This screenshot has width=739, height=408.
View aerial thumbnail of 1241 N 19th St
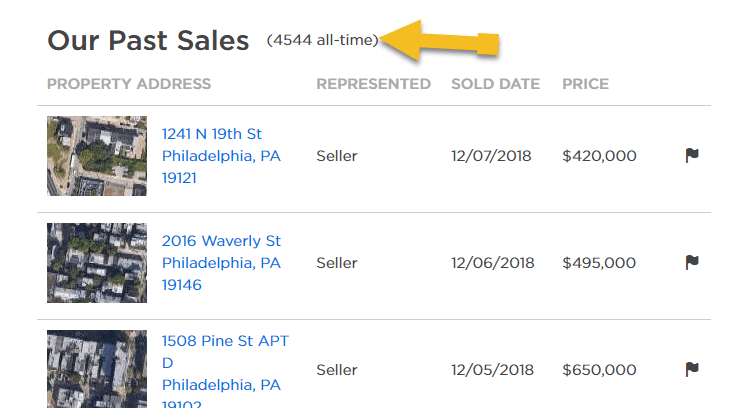[x=97, y=156]
